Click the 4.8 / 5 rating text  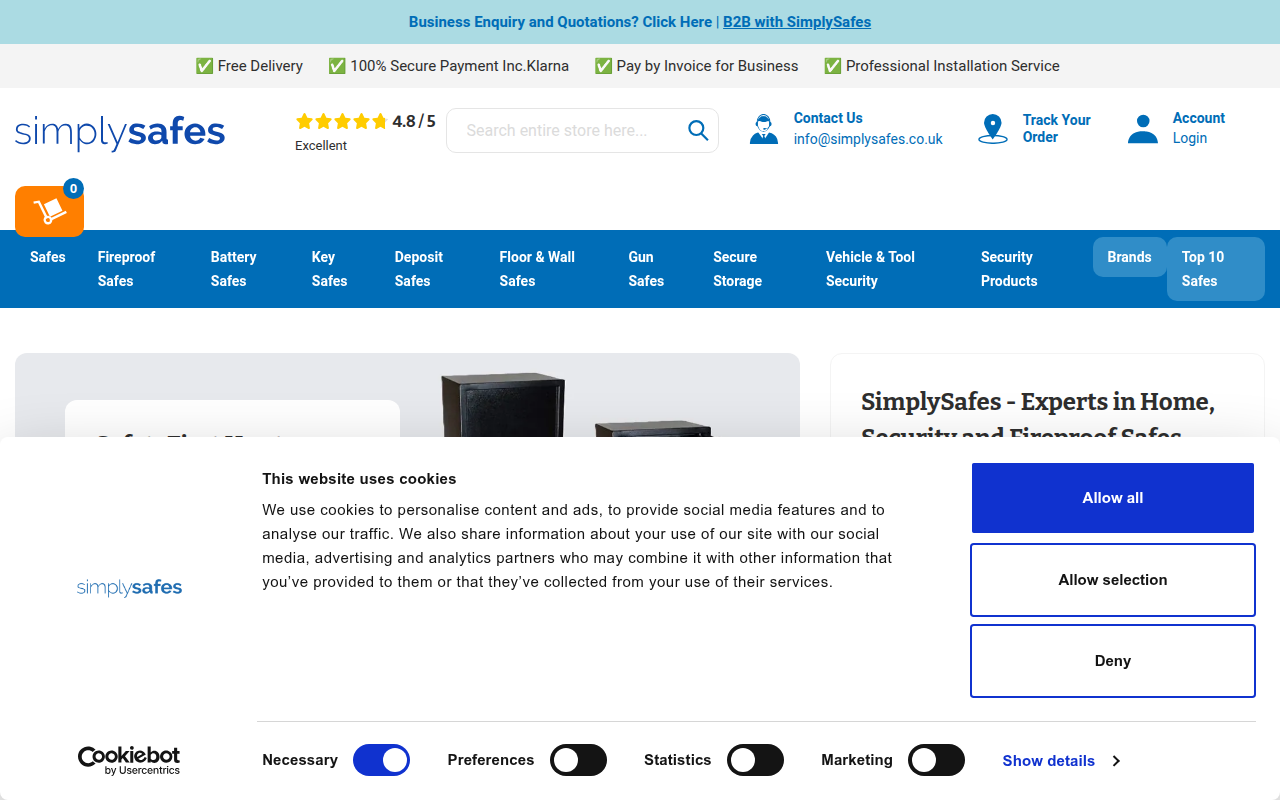[414, 122]
